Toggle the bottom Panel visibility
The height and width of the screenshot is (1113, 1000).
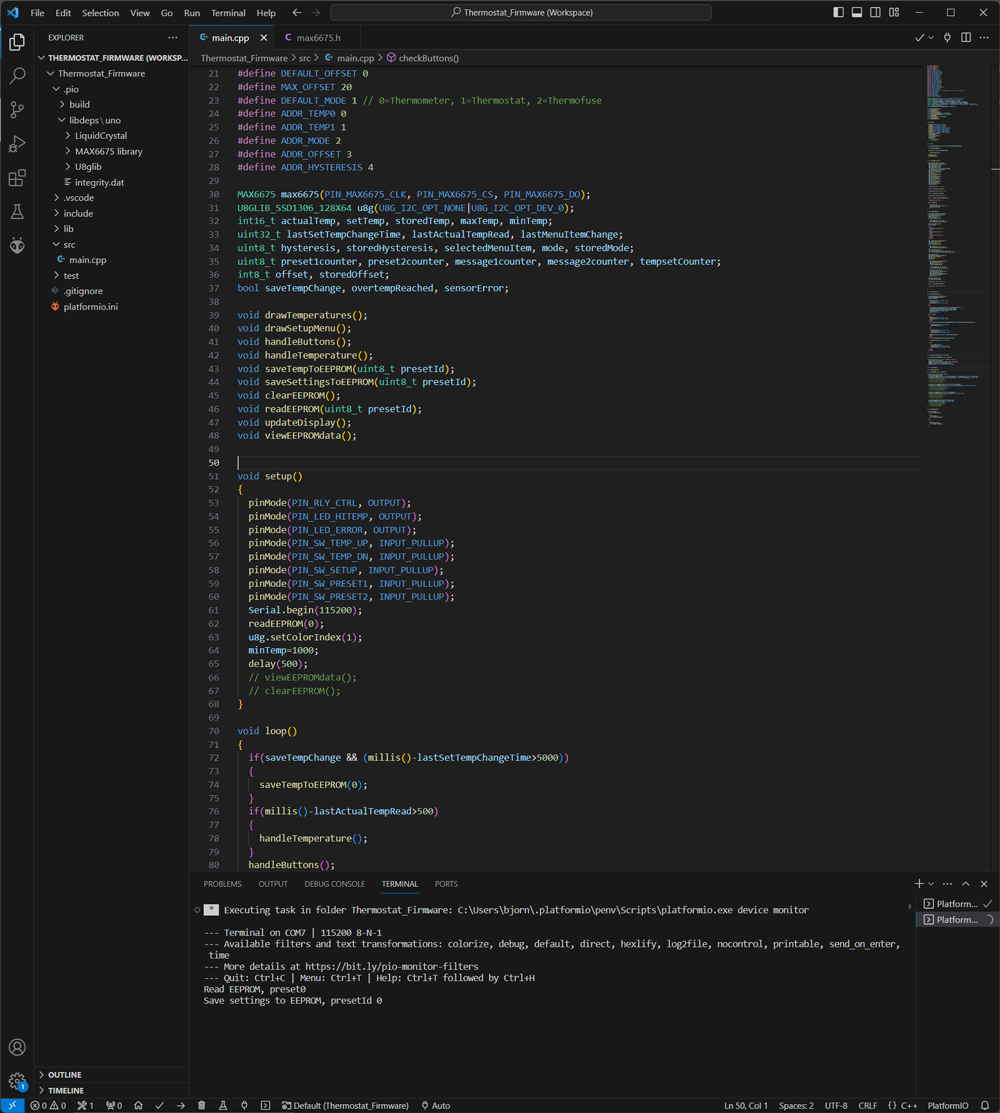857,13
